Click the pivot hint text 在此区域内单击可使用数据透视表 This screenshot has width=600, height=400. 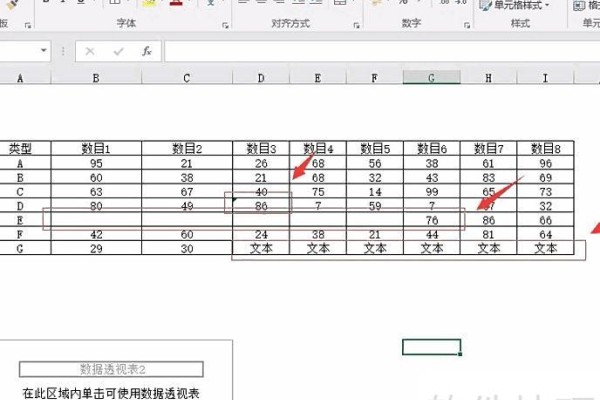[x=111, y=393]
